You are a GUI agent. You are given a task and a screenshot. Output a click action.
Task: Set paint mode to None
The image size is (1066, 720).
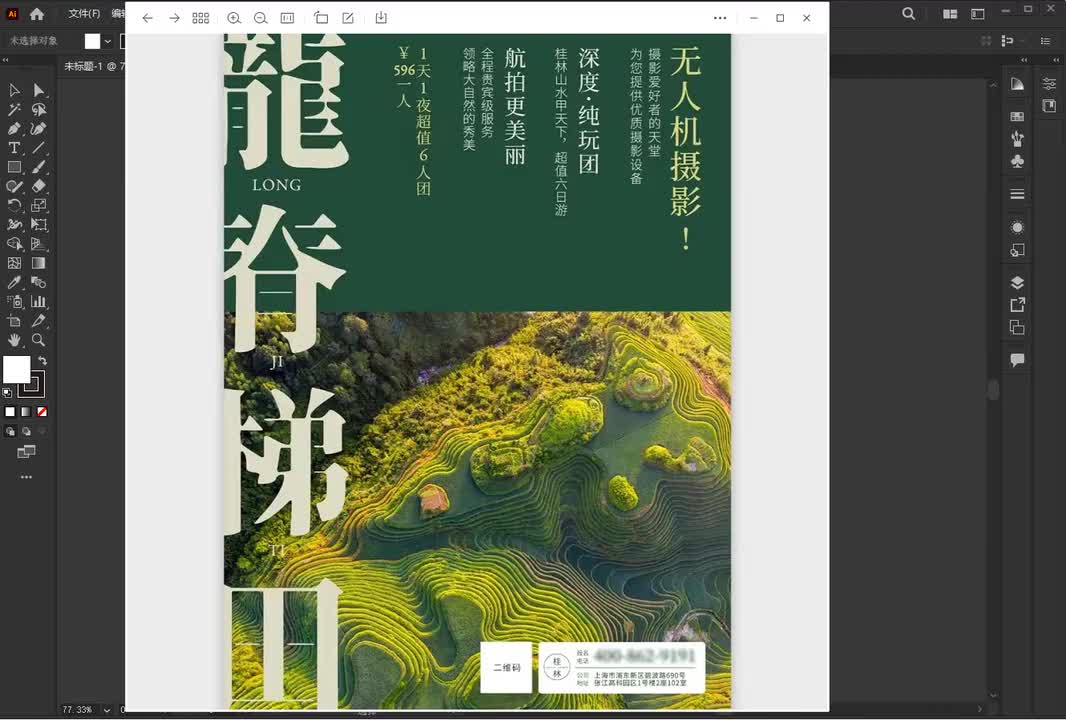coord(42,412)
